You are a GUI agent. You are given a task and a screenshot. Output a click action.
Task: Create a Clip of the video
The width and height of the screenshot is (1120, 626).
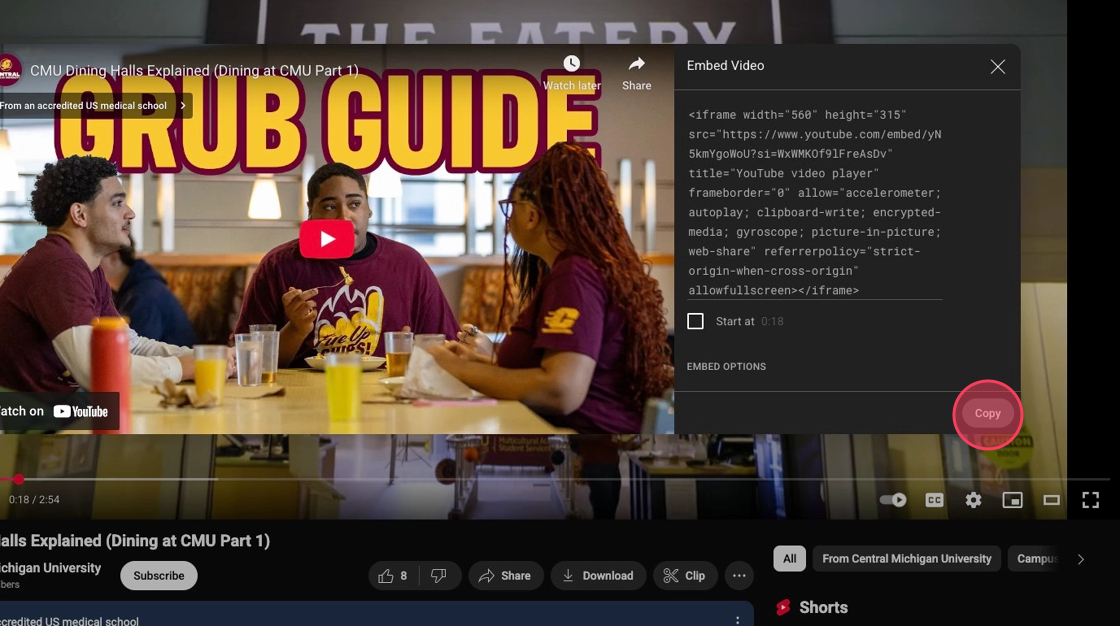685,575
